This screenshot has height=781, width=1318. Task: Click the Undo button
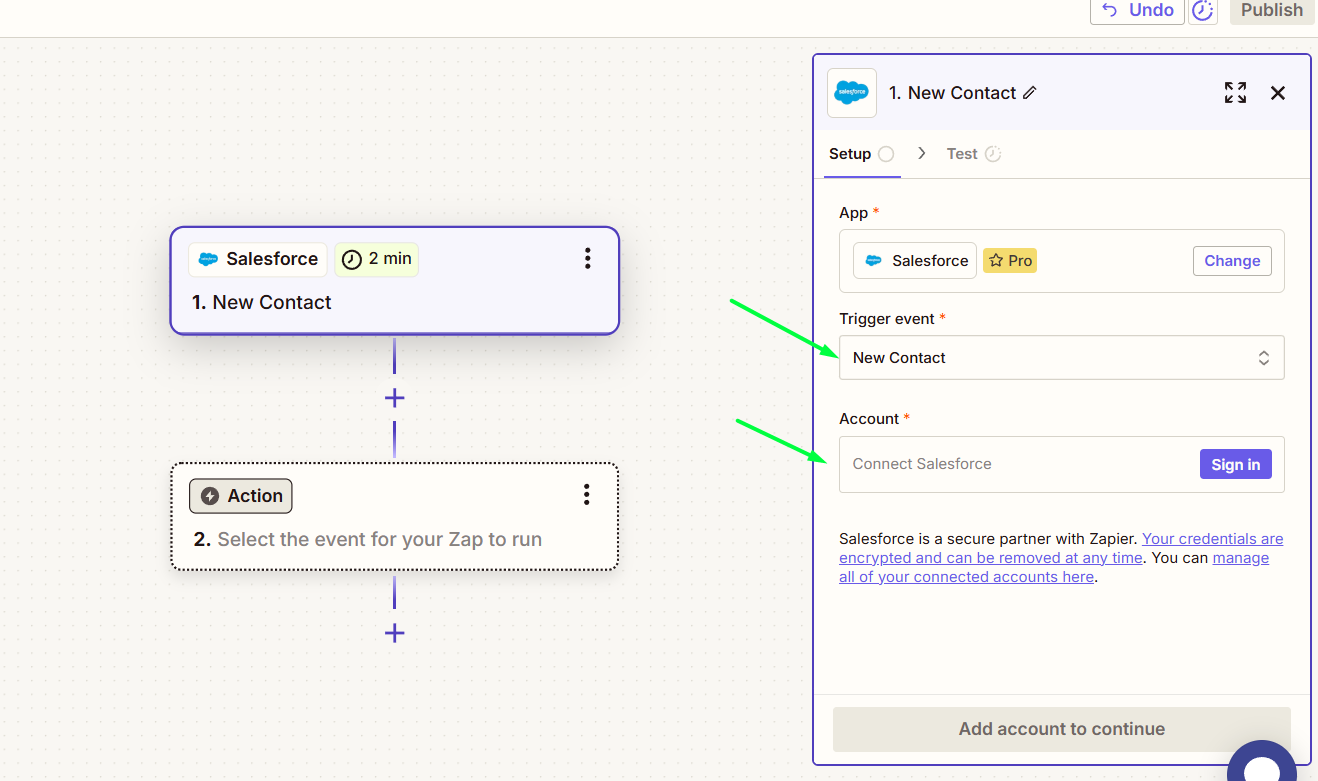click(1137, 11)
